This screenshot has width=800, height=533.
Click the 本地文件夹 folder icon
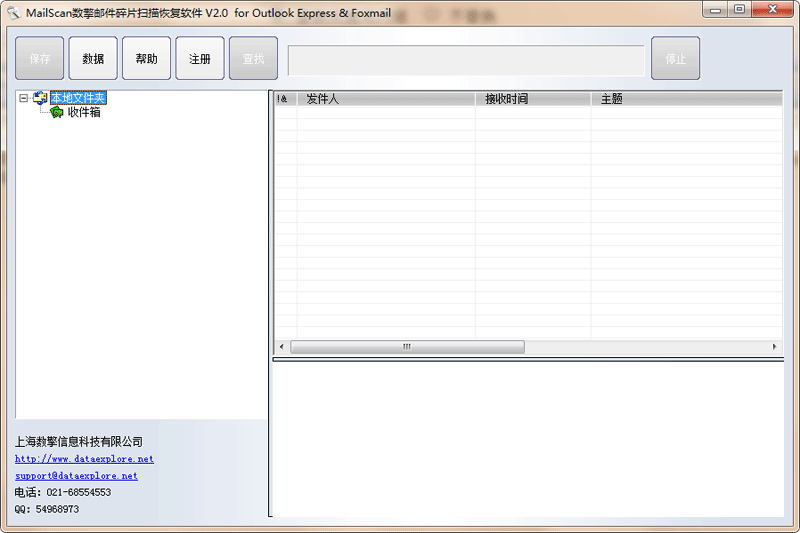coord(40,97)
